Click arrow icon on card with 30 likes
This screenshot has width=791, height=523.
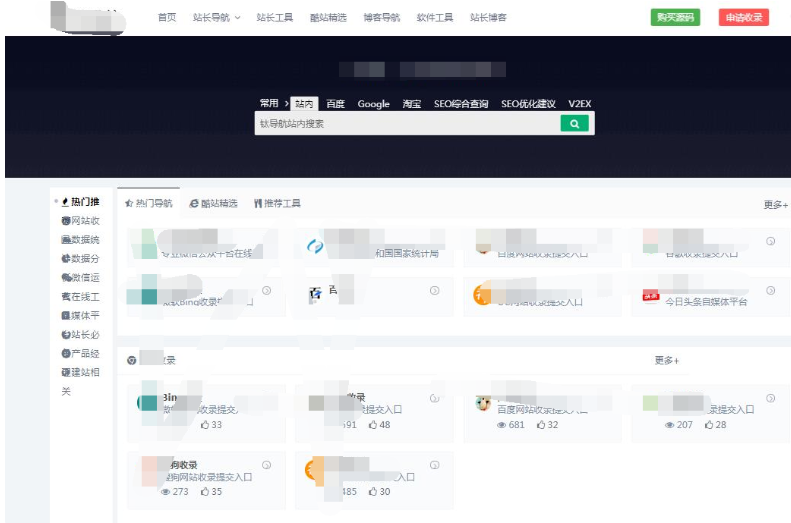click(434, 465)
